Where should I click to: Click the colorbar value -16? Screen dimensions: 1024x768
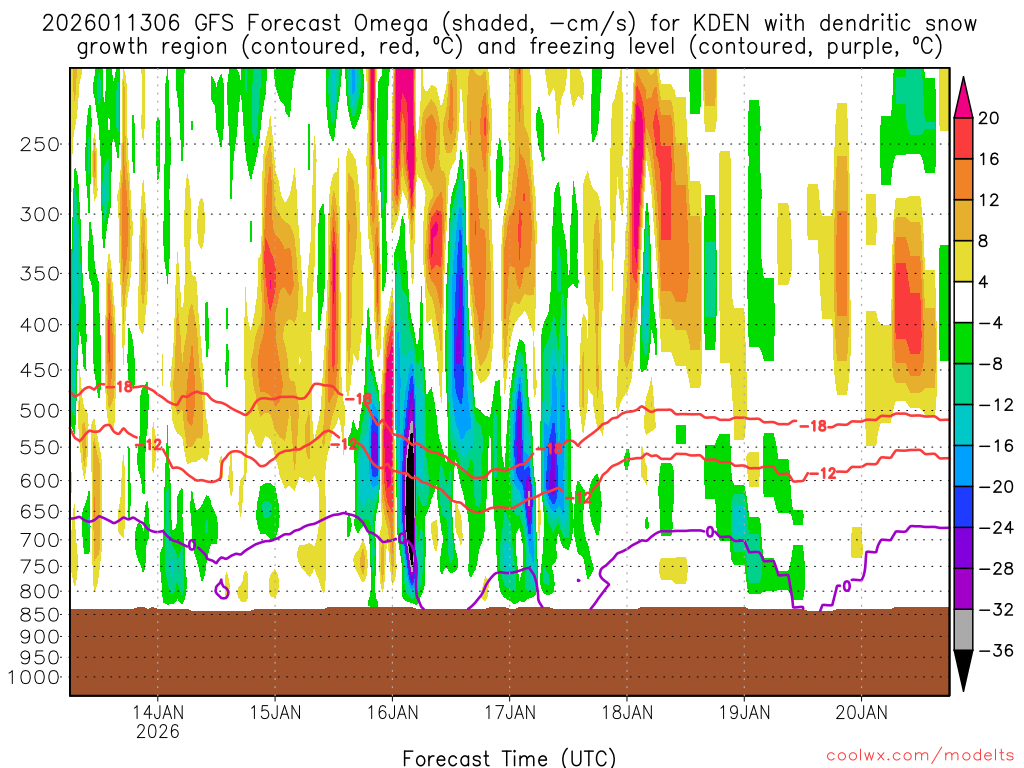[995, 446]
